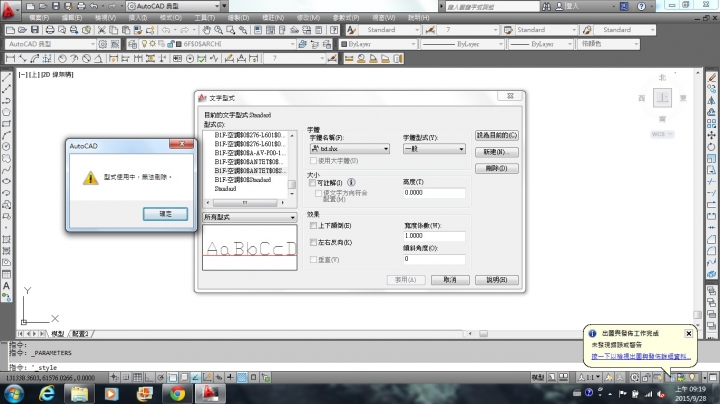Toggle Lineweight display in status bar
The height and width of the screenshot is (404, 720).
pos(230,377)
